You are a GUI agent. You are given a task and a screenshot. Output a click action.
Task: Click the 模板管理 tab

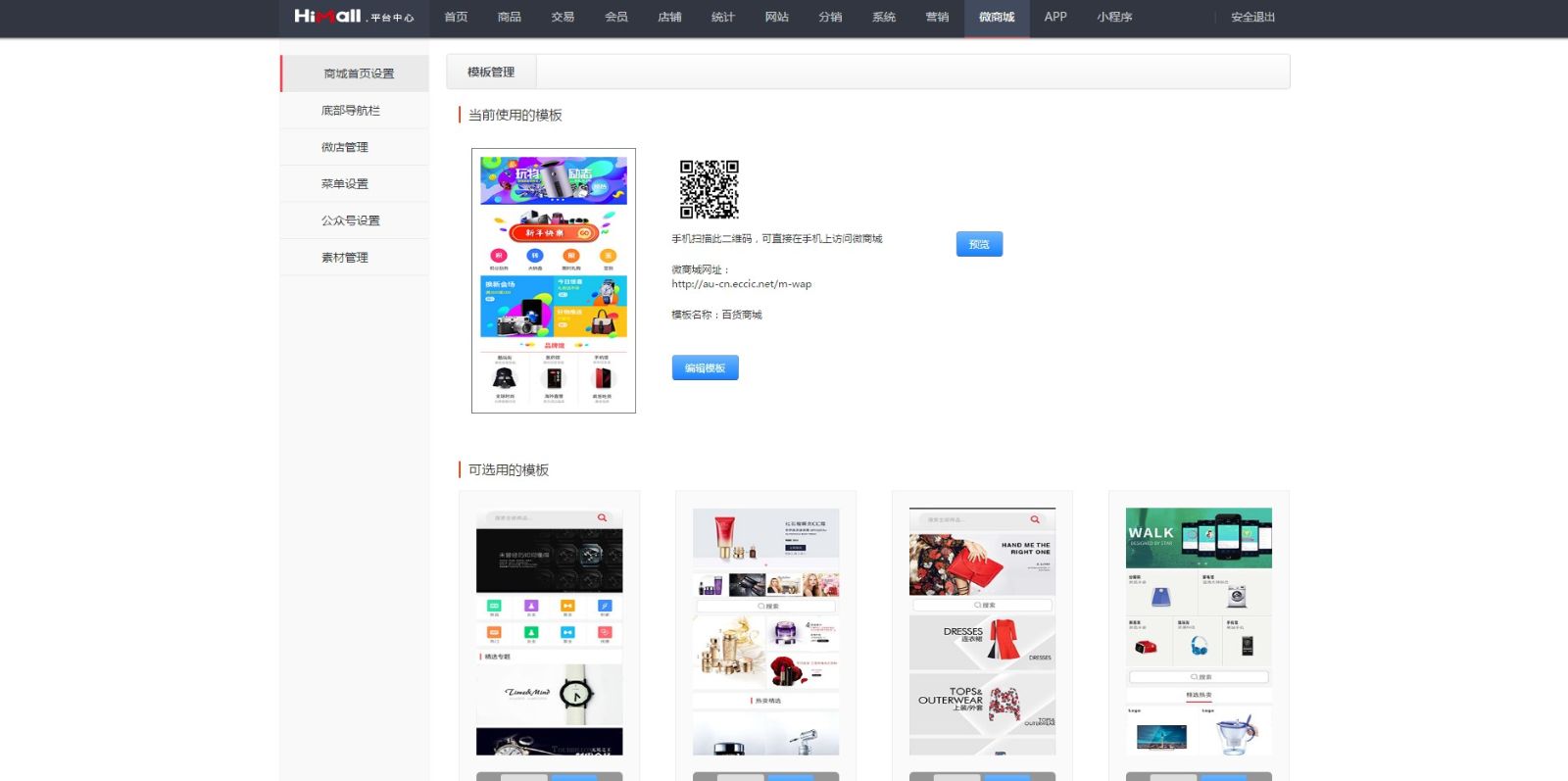pyautogui.click(x=491, y=73)
